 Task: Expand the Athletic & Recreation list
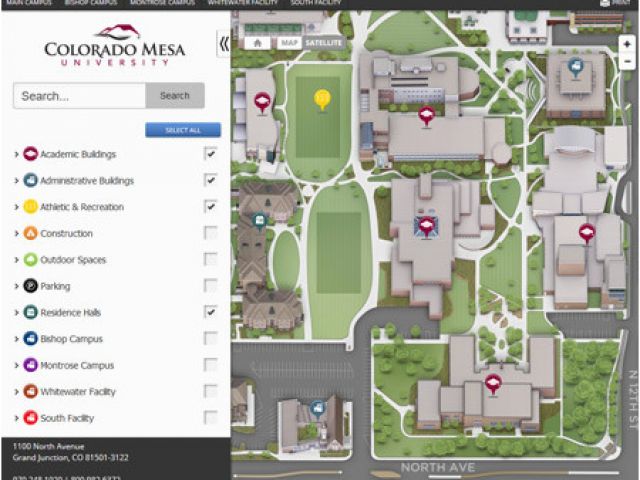tap(17, 207)
